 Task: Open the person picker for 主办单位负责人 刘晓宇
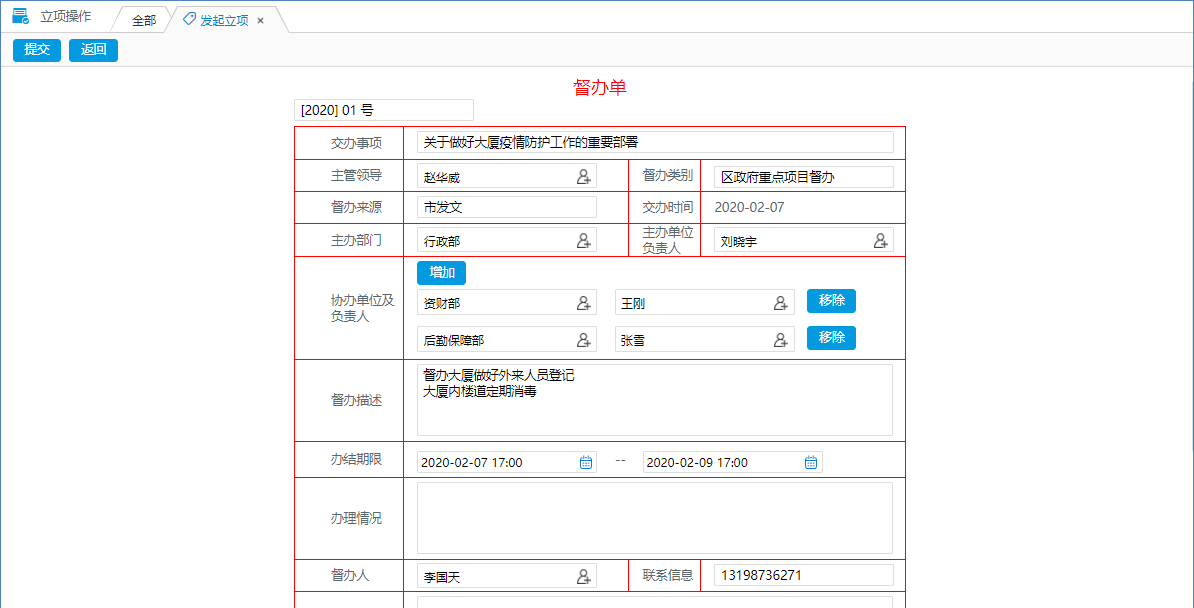[880, 240]
